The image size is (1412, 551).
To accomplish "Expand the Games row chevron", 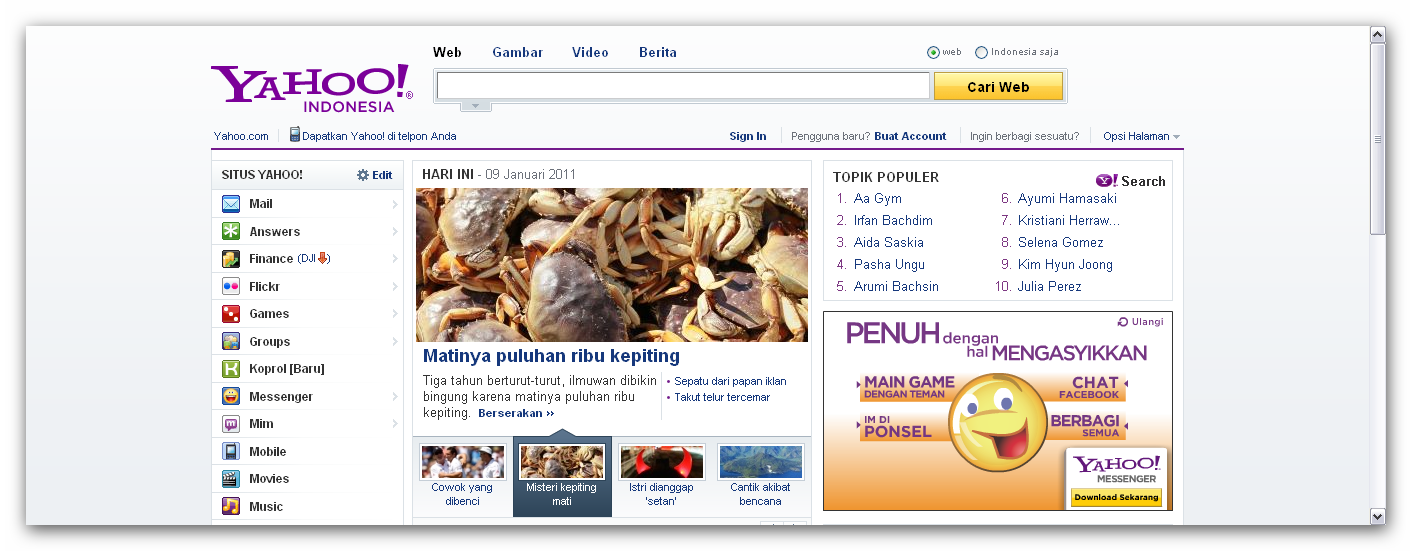I will point(395,314).
